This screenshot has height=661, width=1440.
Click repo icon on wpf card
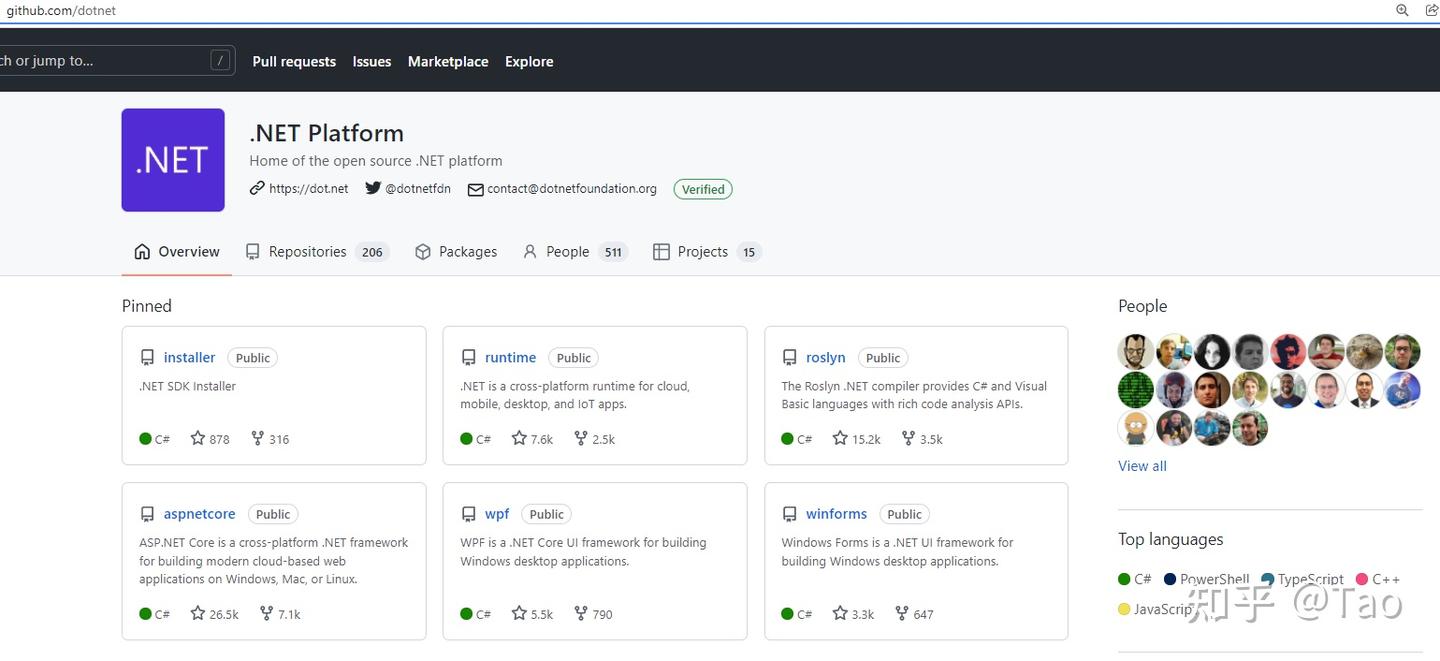tap(468, 514)
